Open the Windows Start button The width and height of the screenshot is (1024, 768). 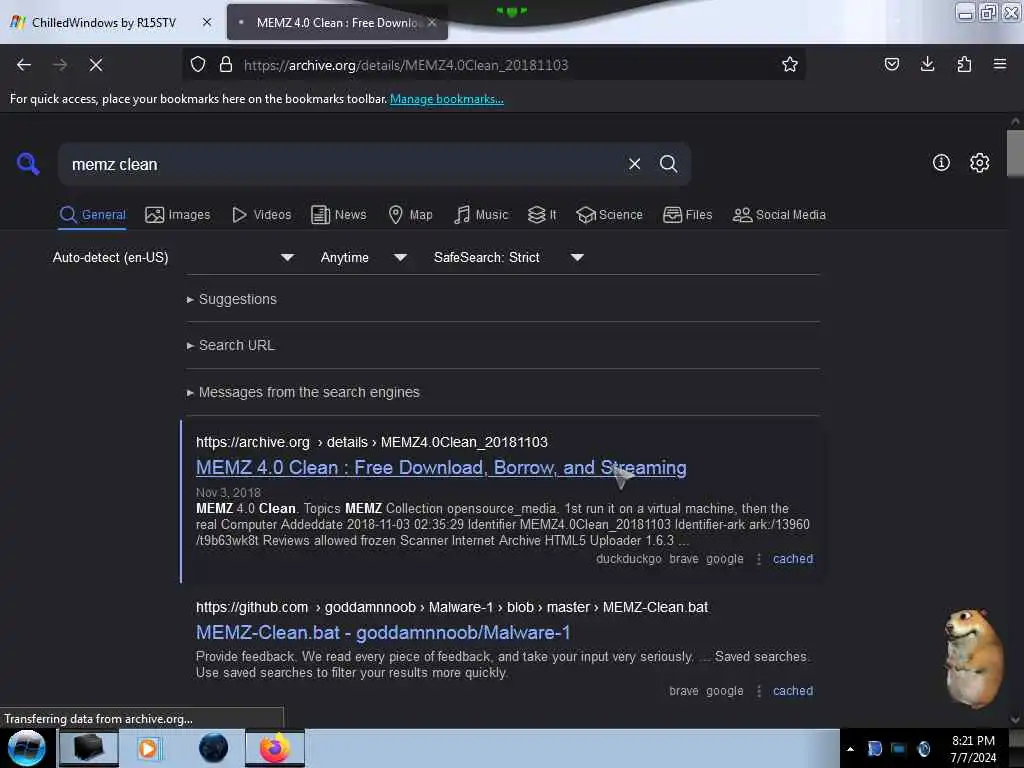(26, 748)
